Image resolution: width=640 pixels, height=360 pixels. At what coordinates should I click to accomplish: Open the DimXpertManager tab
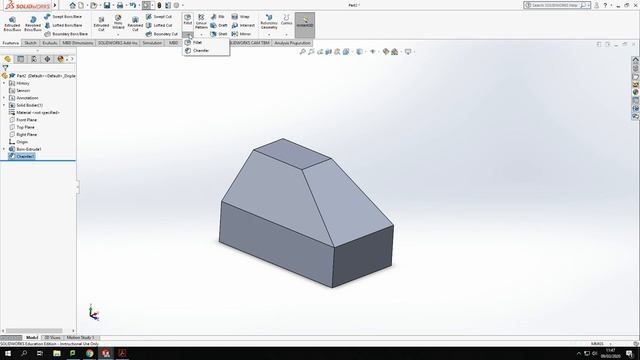pyautogui.click(x=47, y=59)
